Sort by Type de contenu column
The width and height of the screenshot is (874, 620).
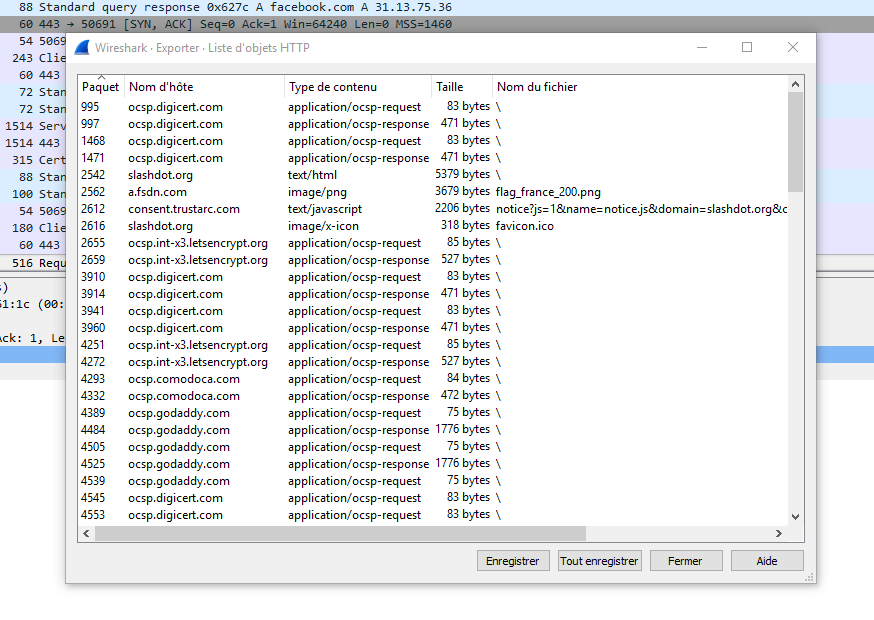tap(357, 87)
